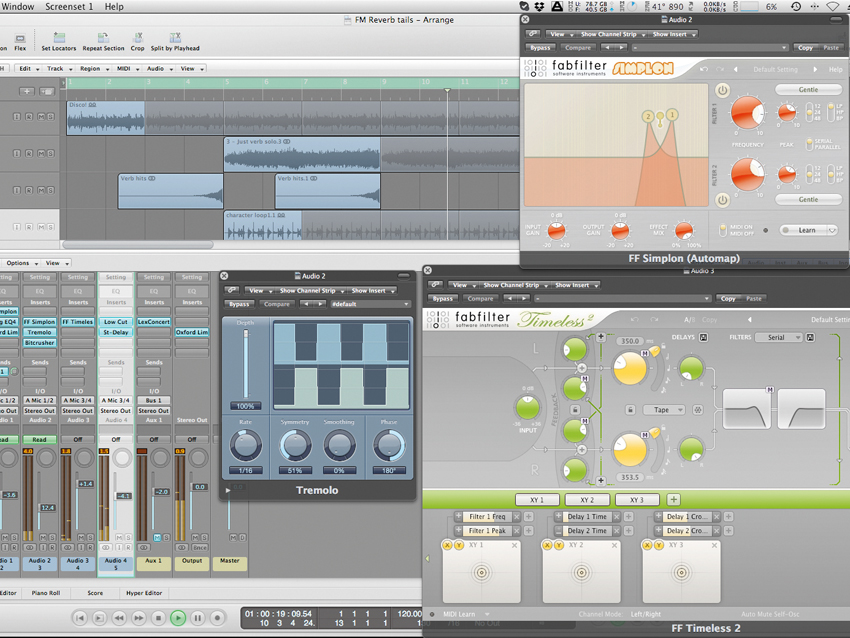Click the lock icon left of Tape
Screen dimensions: 850x638
[631, 410]
